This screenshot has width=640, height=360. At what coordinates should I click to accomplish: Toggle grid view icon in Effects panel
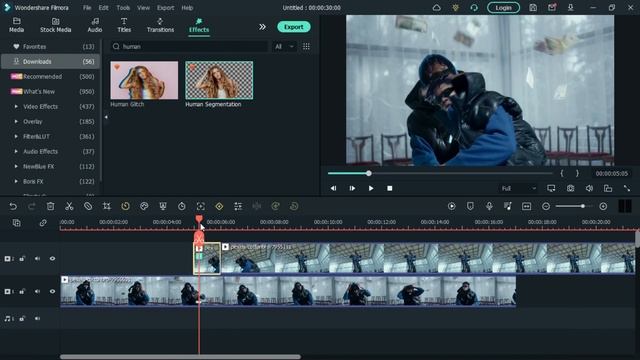(306, 47)
